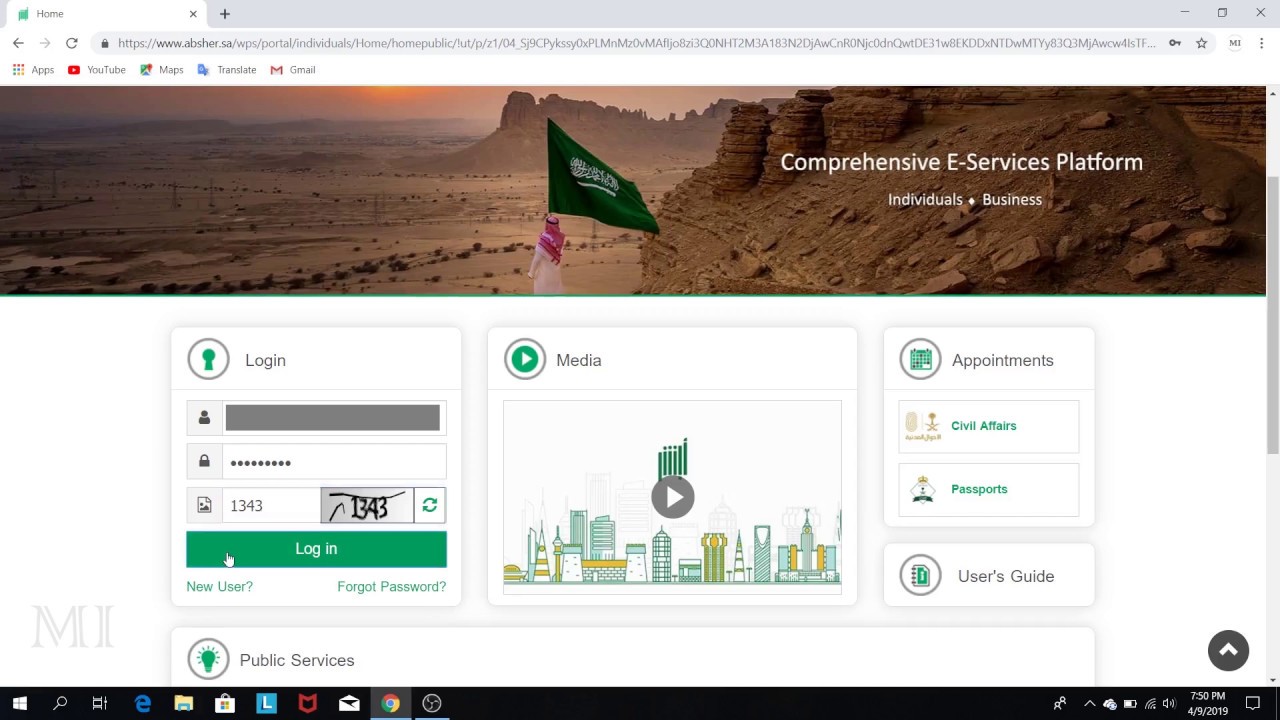Click the Media play circle icon
The width and height of the screenshot is (1280, 720).
click(x=525, y=359)
